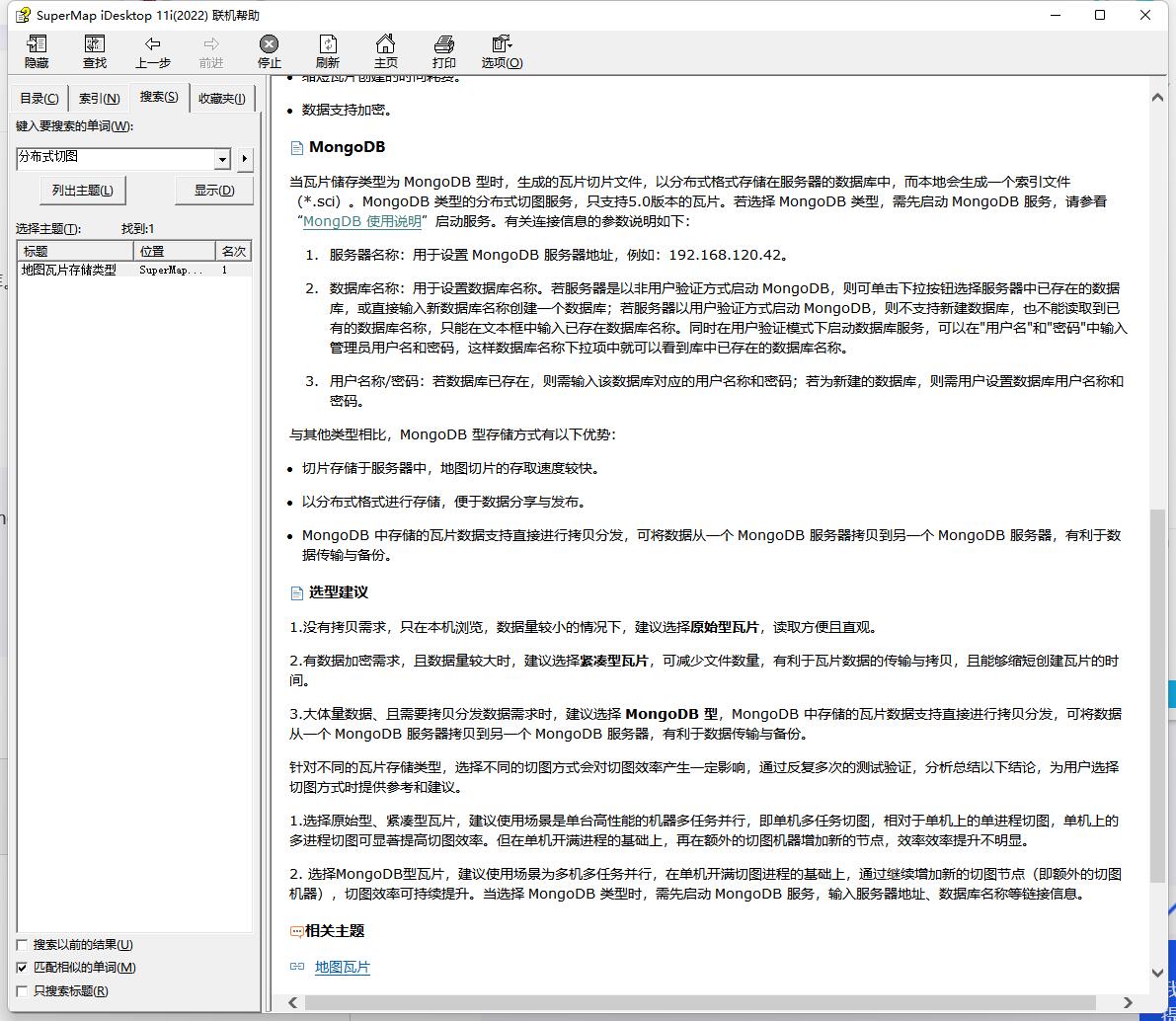Click the 数据支持加密 bullet text
1176x1021 pixels.
point(347,111)
